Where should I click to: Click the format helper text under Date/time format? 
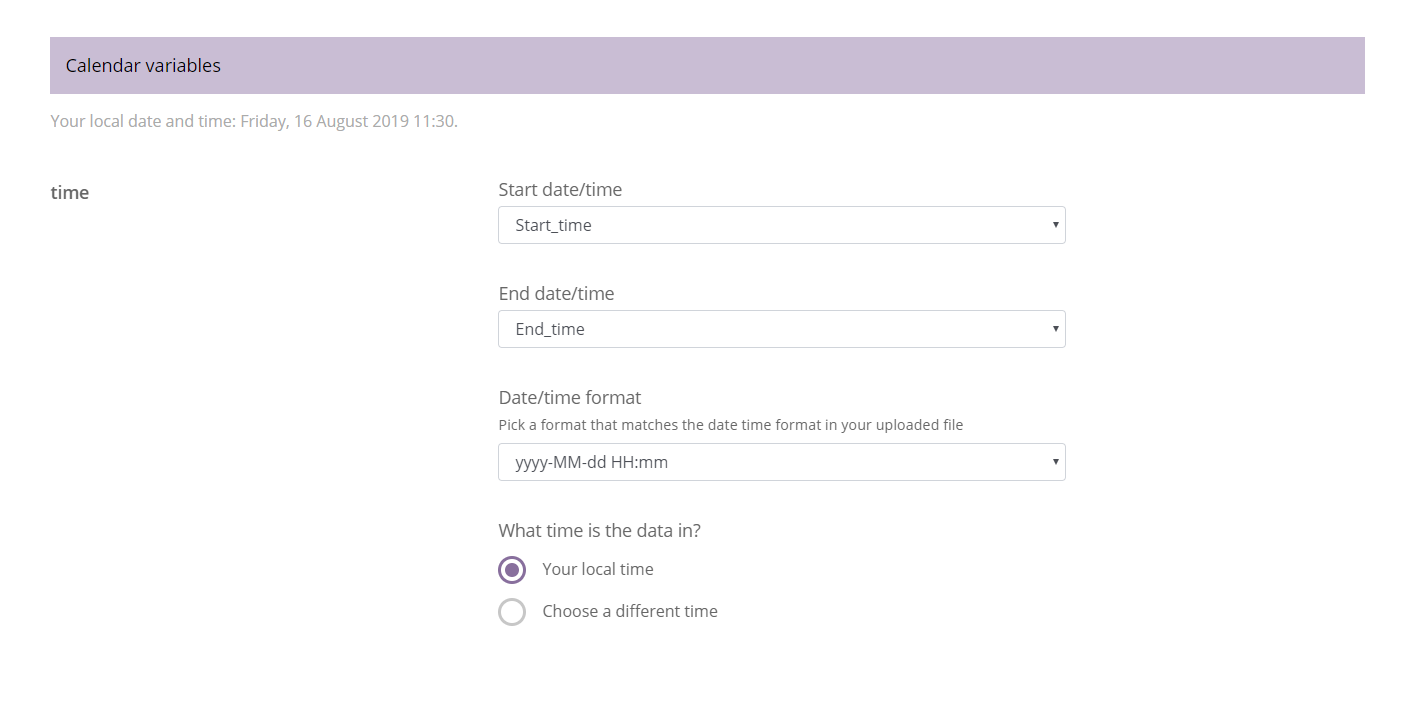(x=731, y=424)
